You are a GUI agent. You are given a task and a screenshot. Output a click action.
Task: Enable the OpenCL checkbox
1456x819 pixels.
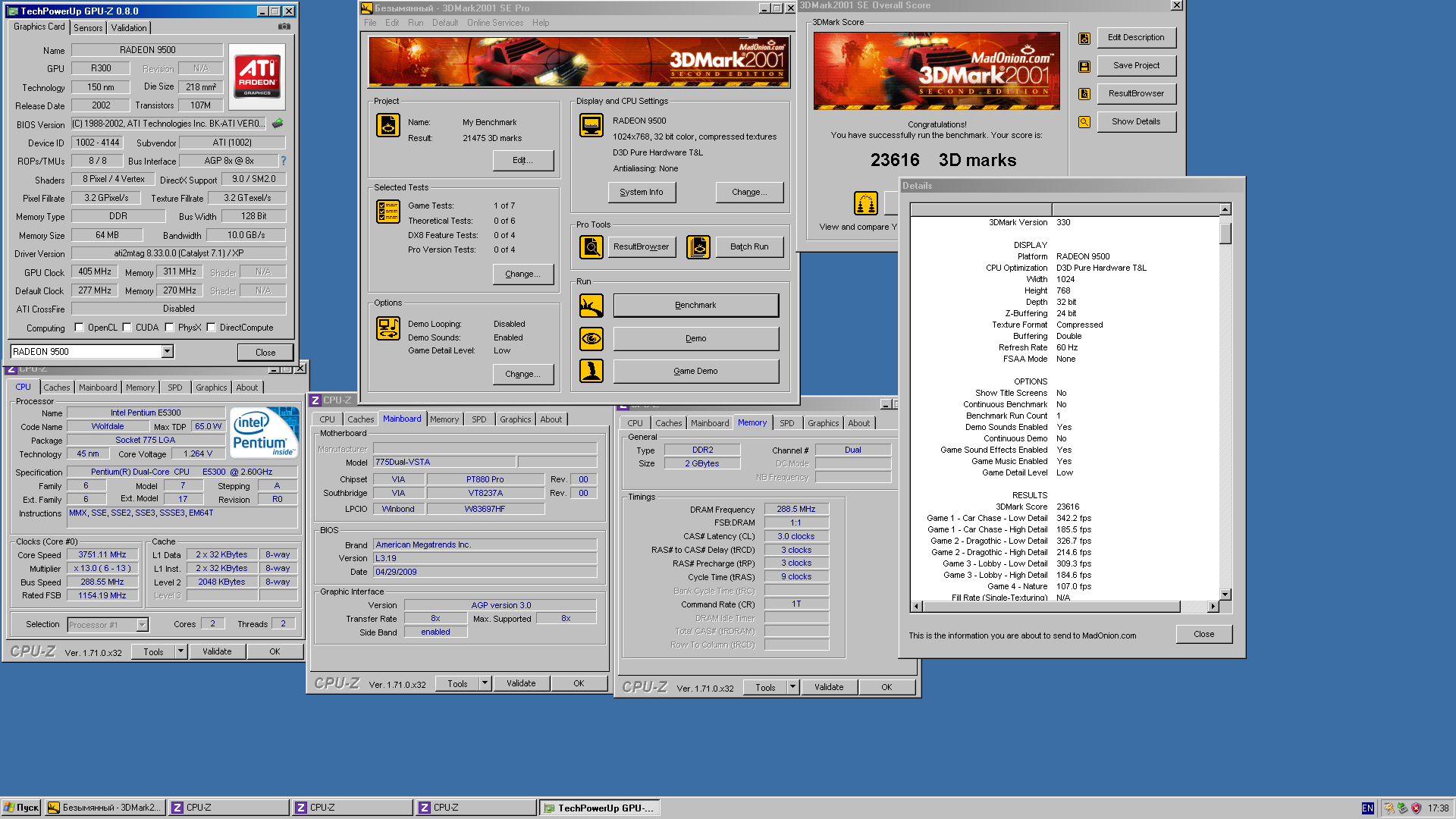pyautogui.click(x=79, y=328)
